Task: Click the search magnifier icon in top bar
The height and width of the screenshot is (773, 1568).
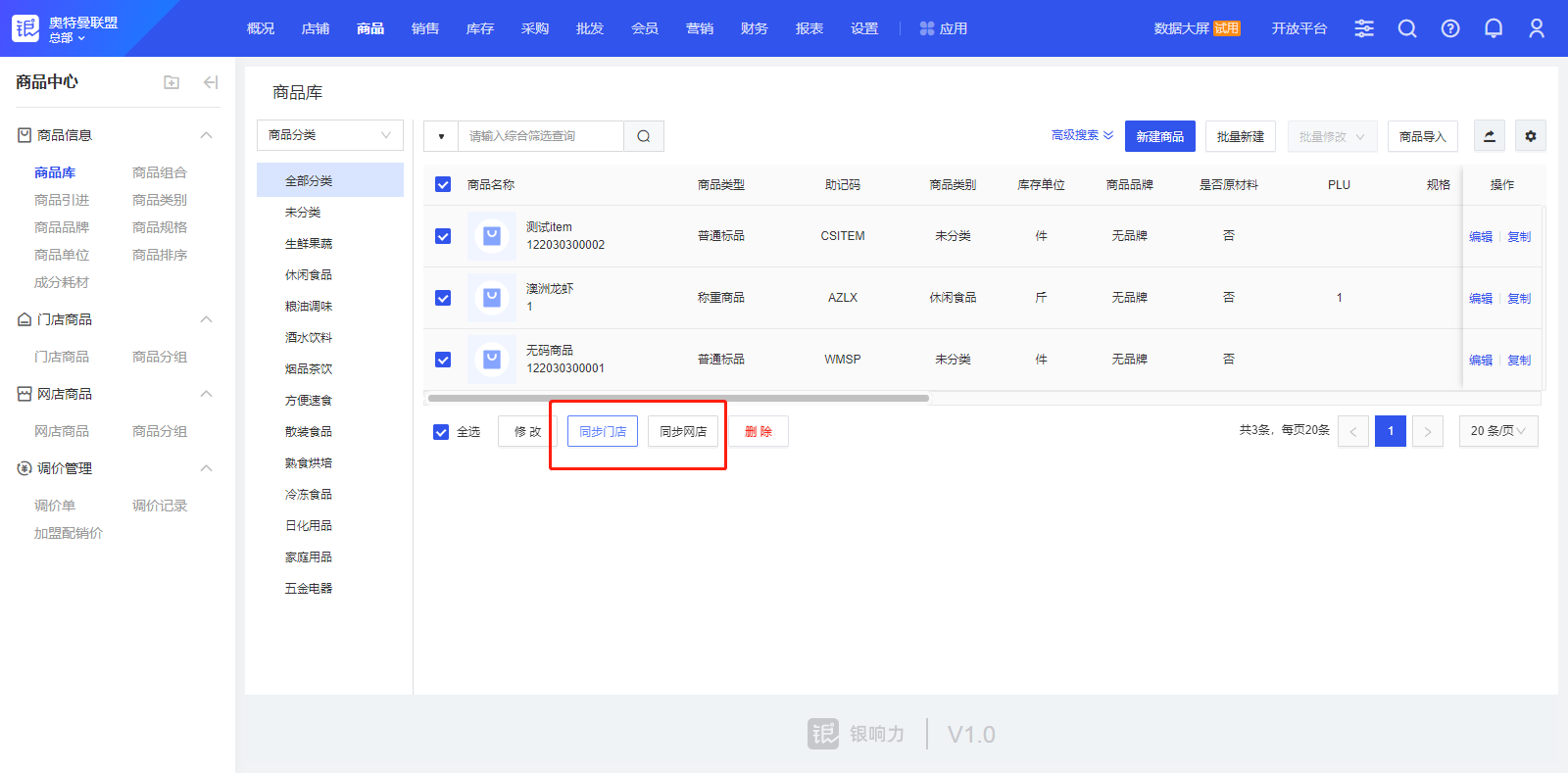Action: [1407, 28]
